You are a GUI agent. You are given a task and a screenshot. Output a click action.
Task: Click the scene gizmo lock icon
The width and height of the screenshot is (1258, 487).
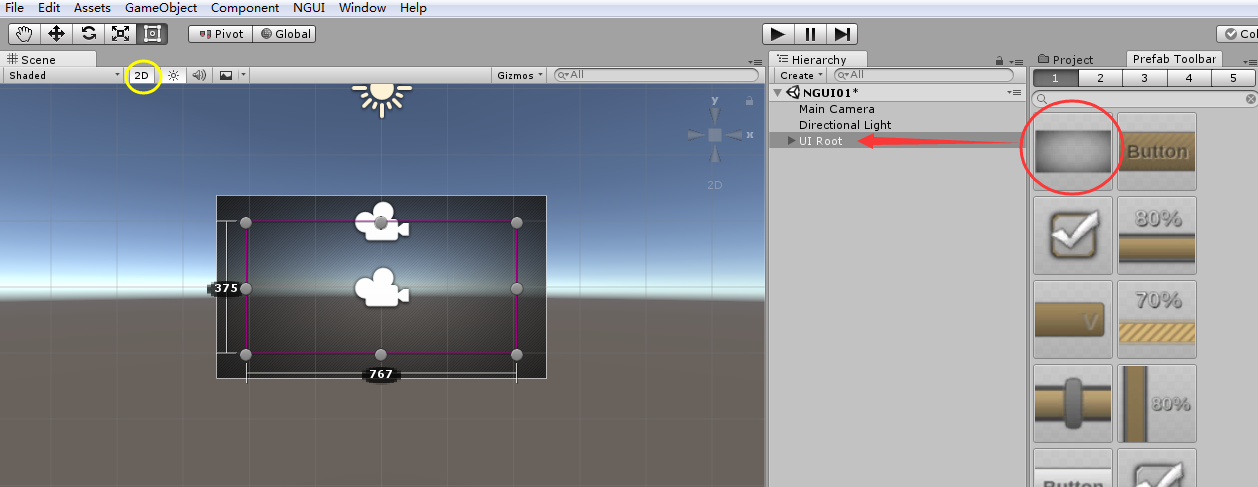tap(749, 100)
